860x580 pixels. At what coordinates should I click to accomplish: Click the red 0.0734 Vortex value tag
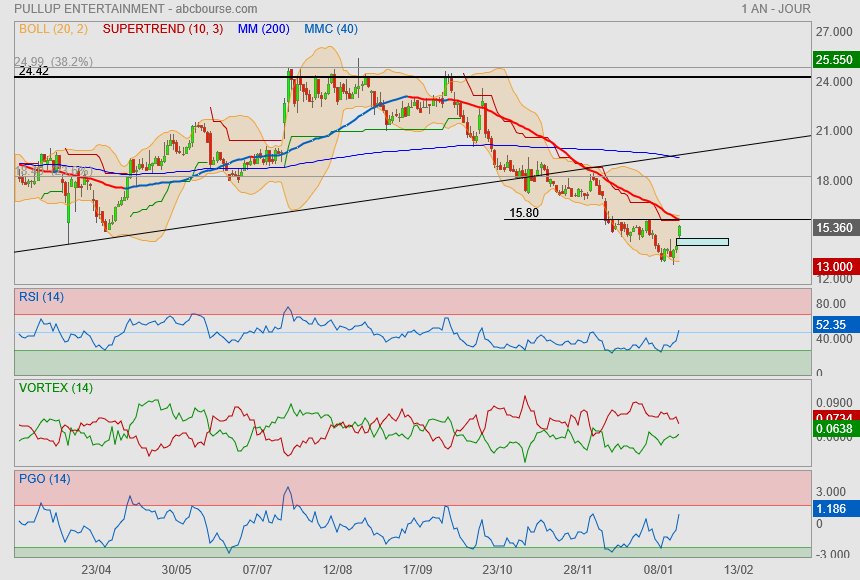tap(834, 417)
